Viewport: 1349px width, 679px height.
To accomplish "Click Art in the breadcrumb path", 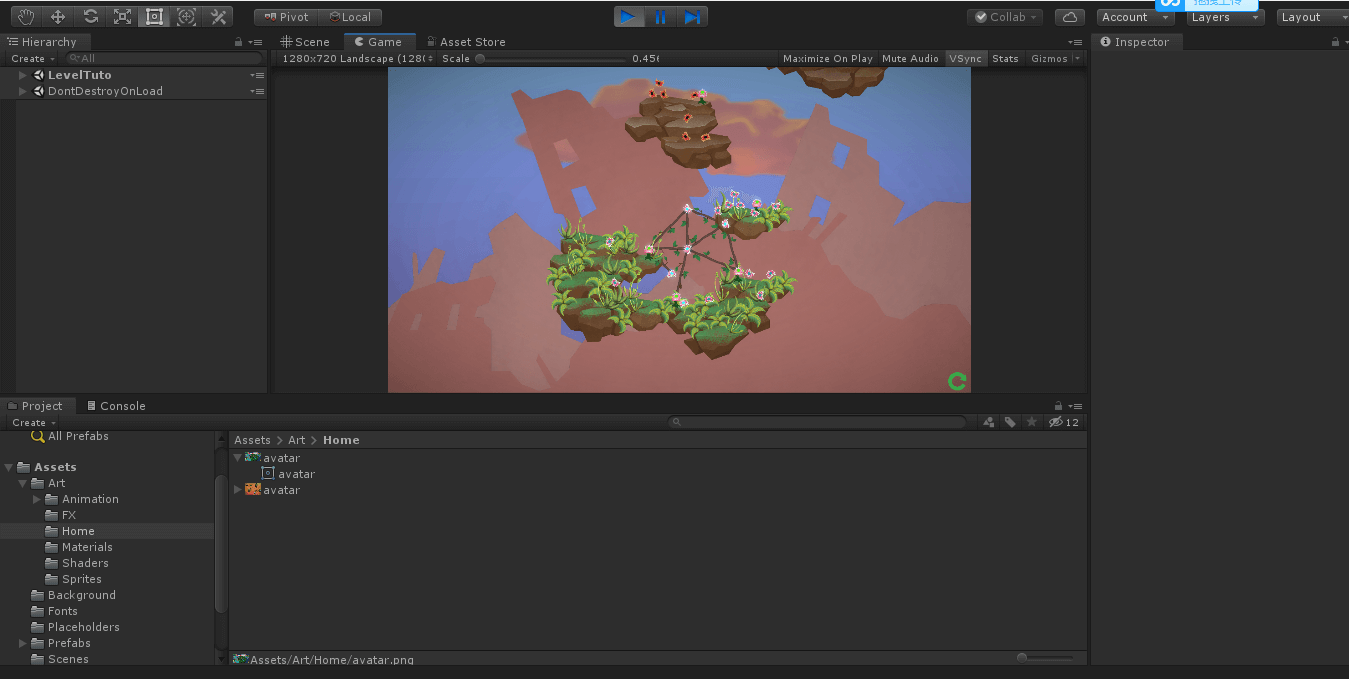I will click(297, 440).
